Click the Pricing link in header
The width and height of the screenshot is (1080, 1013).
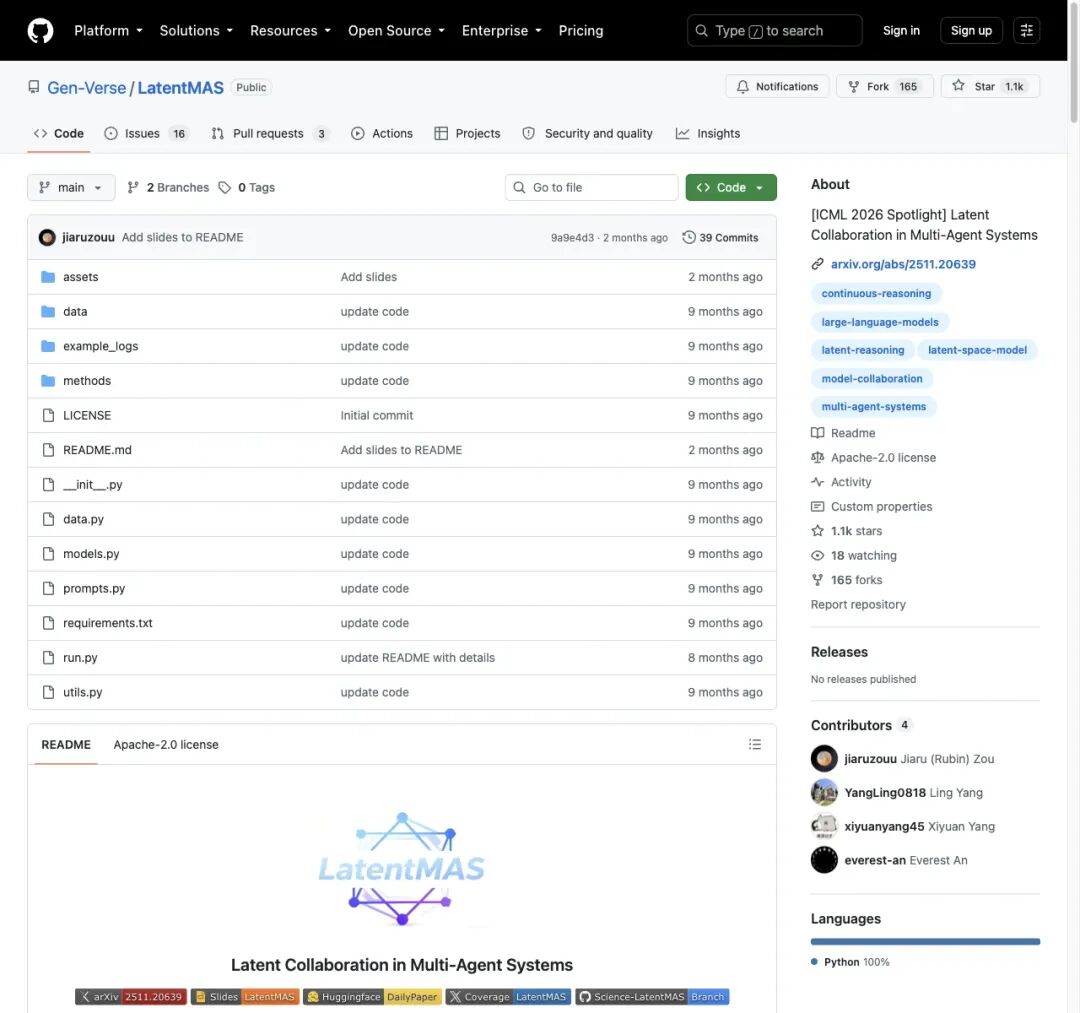(x=581, y=30)
